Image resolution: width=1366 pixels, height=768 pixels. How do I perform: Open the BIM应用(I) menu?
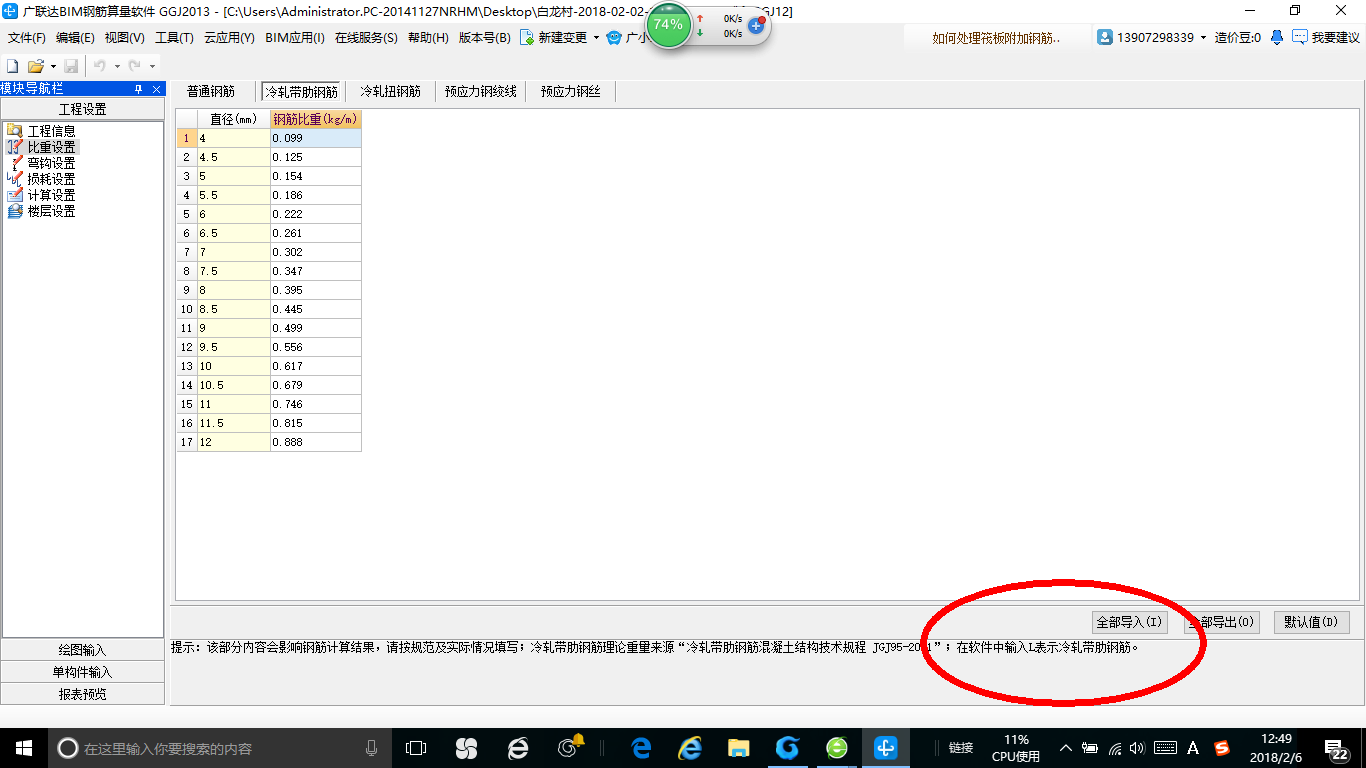click(x=295, y=37)
